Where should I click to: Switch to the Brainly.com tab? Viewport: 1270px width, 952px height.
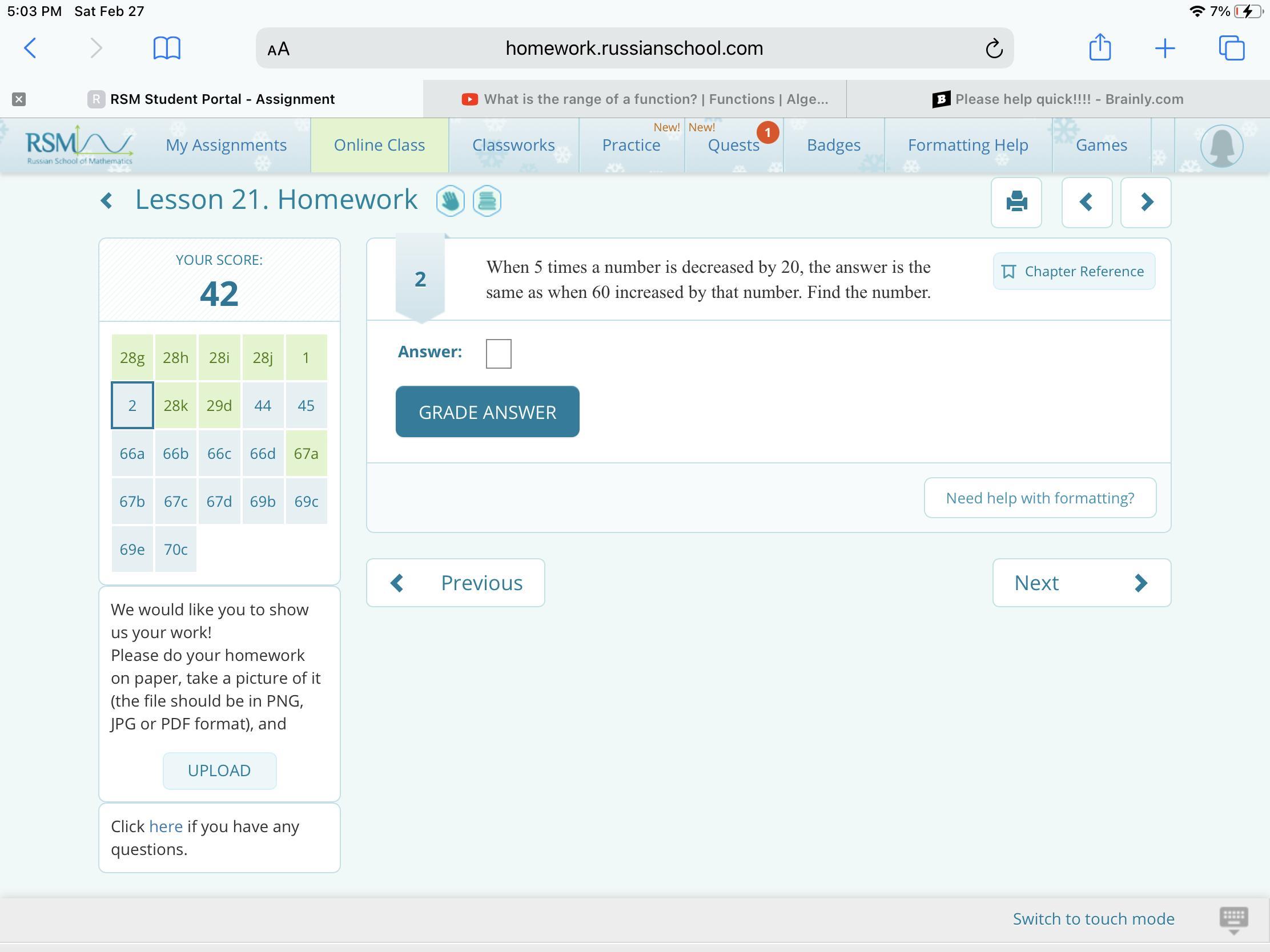pyautogui.click(x=1057, y=99)
